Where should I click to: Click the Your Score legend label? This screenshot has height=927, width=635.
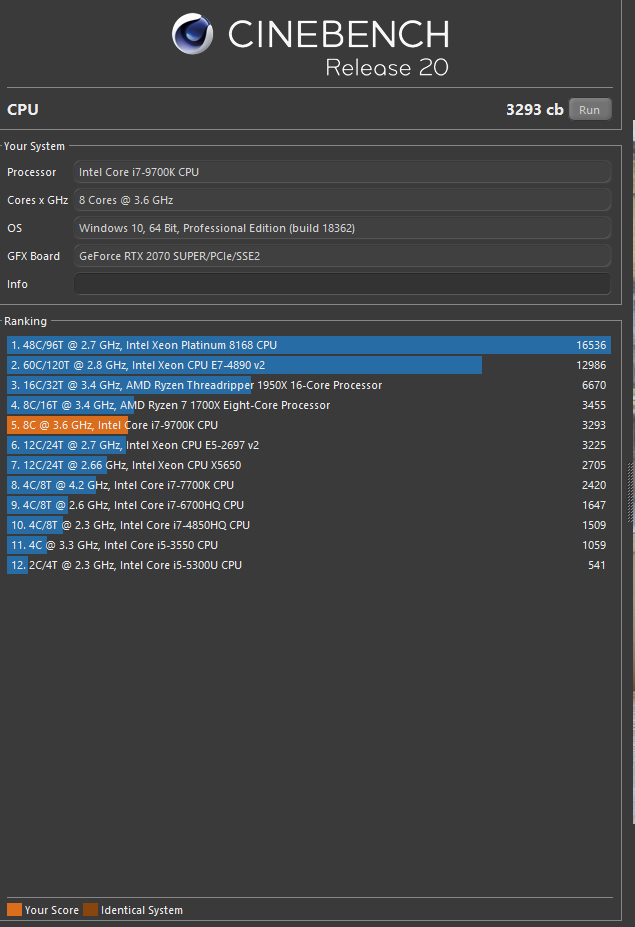[x=51, y=910]
